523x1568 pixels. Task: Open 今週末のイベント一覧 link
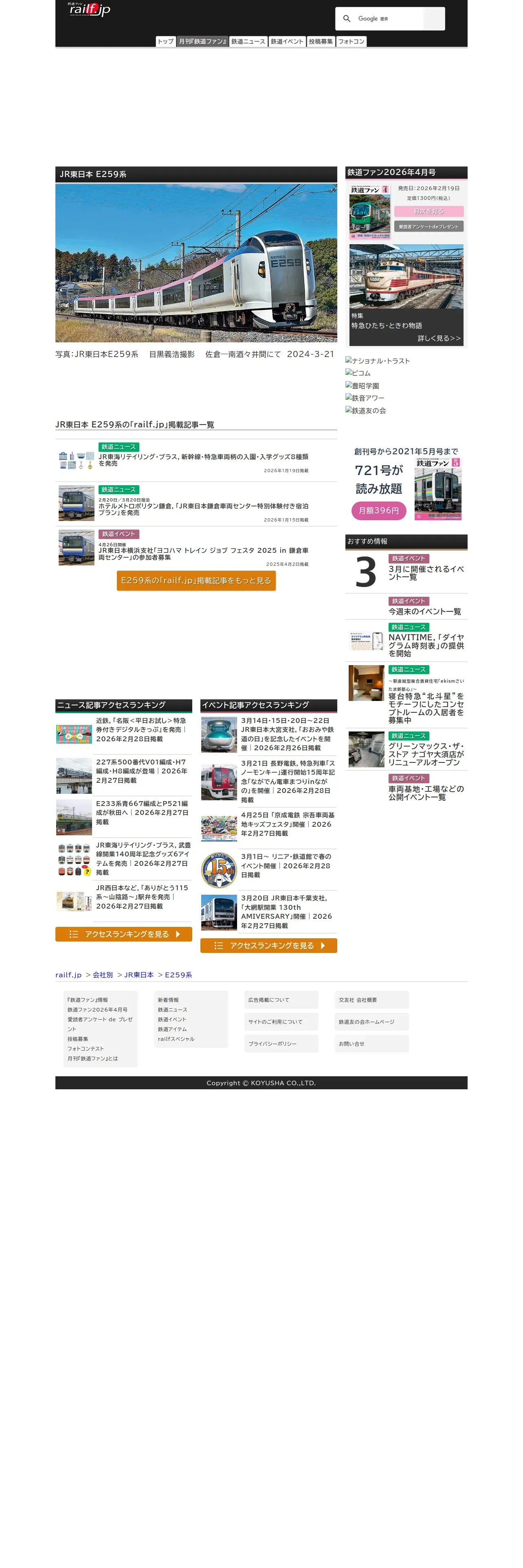424,612
